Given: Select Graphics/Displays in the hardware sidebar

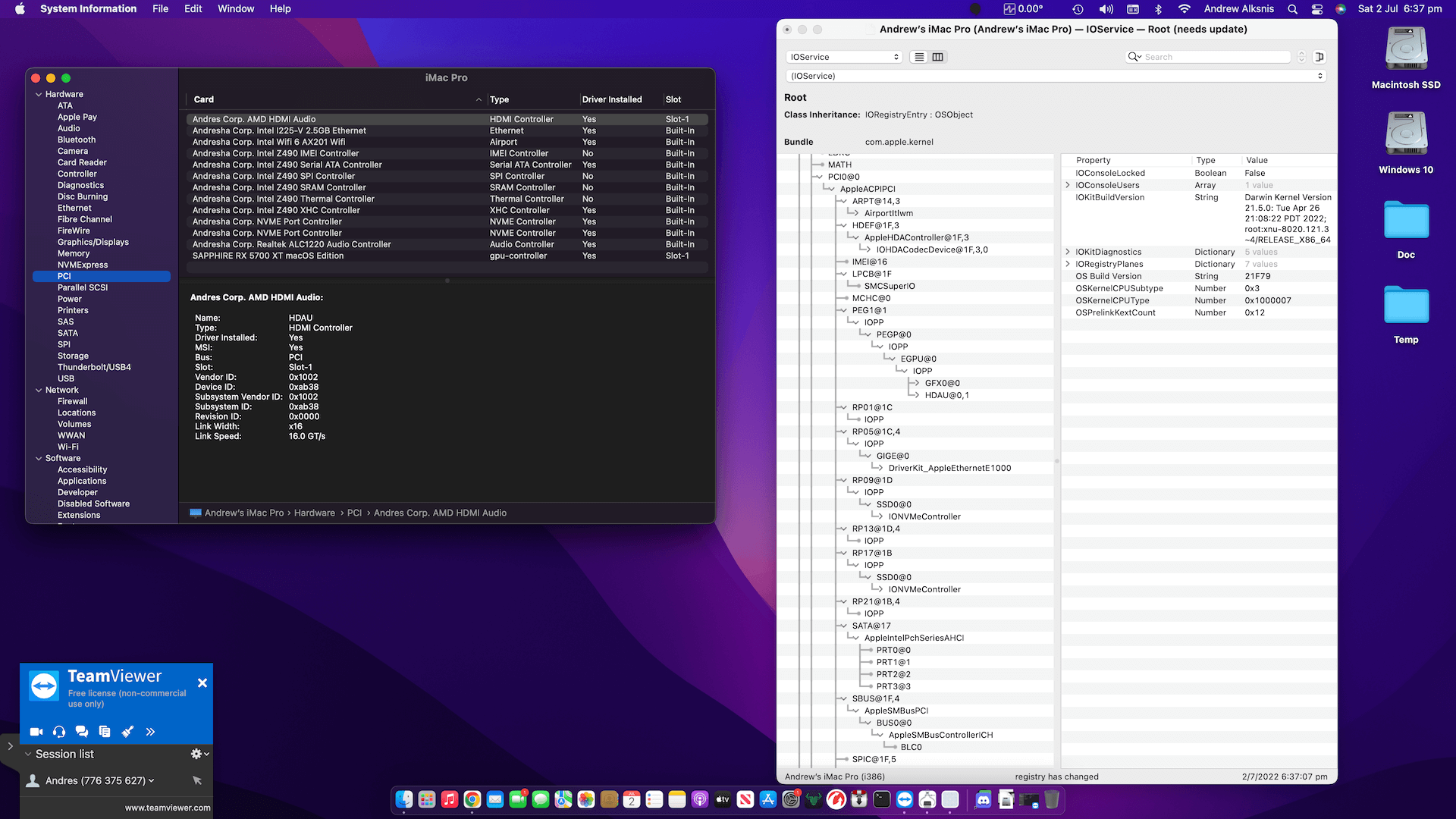Looking at the screenshot, I should click(x=93, y=242).
